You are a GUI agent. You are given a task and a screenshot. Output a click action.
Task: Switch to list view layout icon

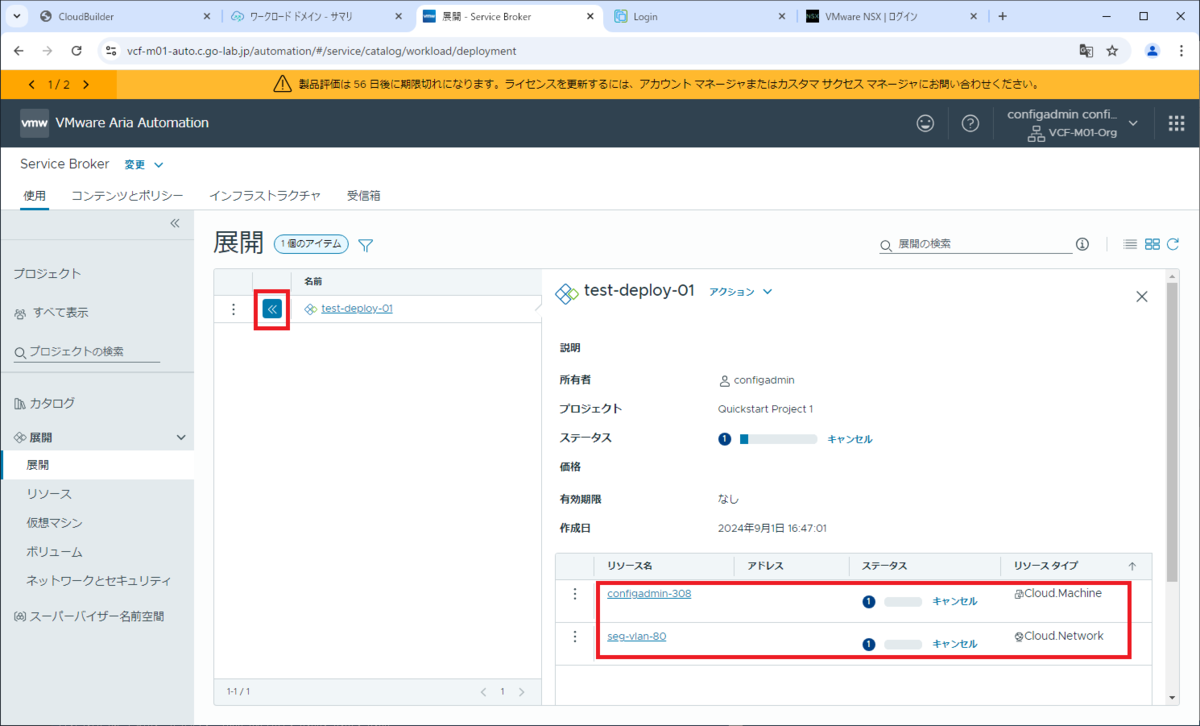click(x=1130, y=244)
